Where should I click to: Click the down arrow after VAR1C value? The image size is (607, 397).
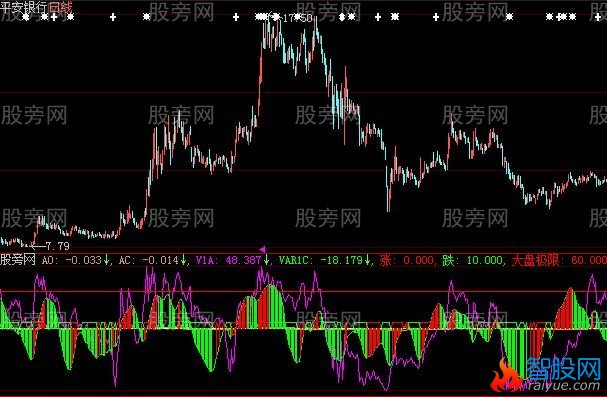pyautogui.click(x=367, y=260)
